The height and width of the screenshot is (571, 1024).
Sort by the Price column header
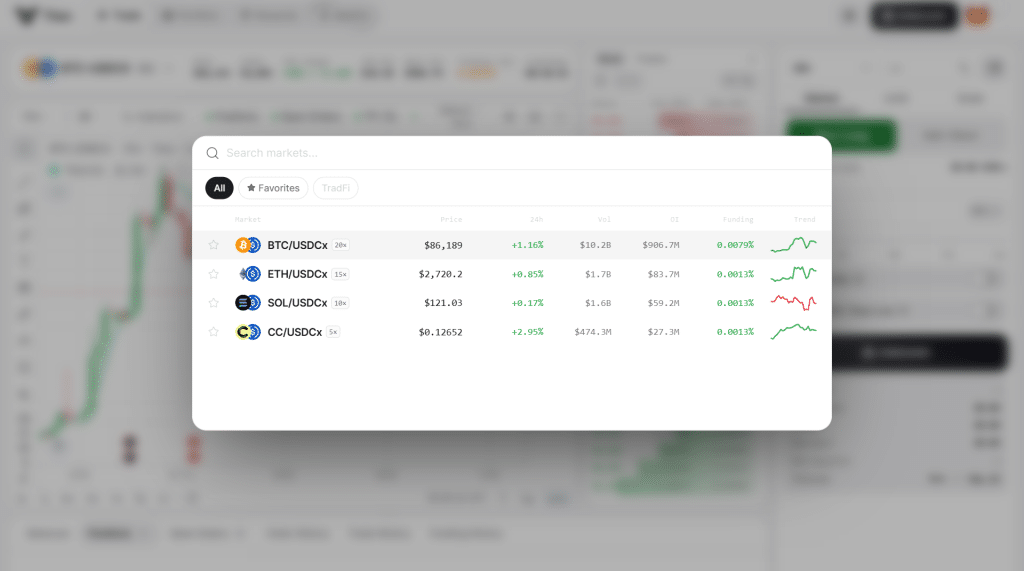(x=451, y=220)
